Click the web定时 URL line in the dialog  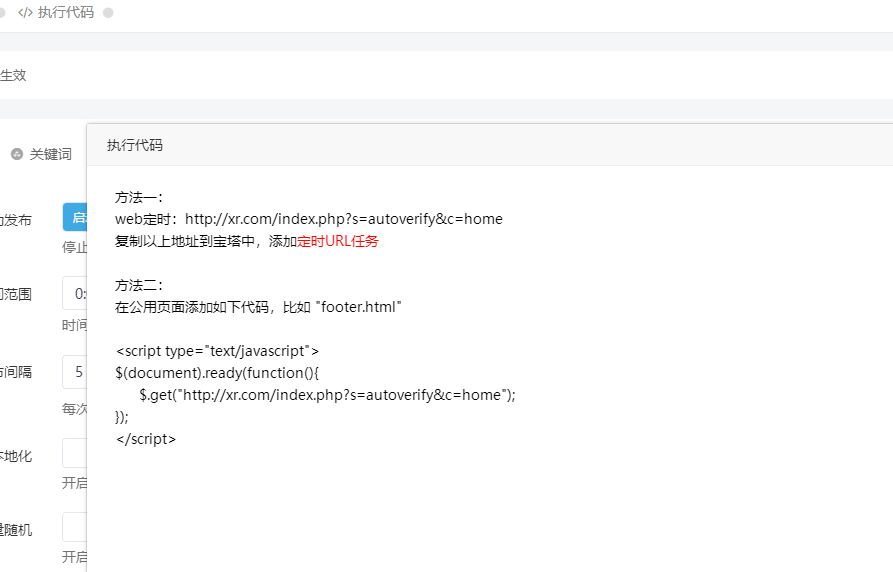click(309, 219)
